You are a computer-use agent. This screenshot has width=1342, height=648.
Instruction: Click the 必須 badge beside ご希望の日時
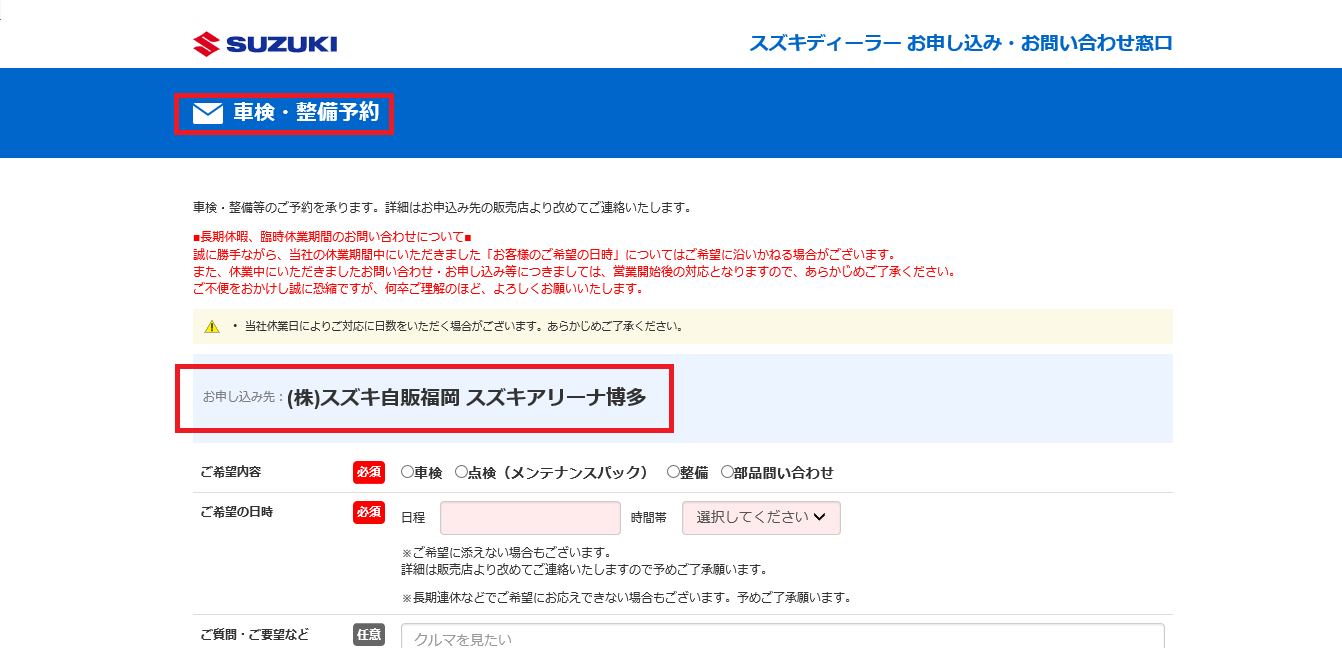(368, 512)
